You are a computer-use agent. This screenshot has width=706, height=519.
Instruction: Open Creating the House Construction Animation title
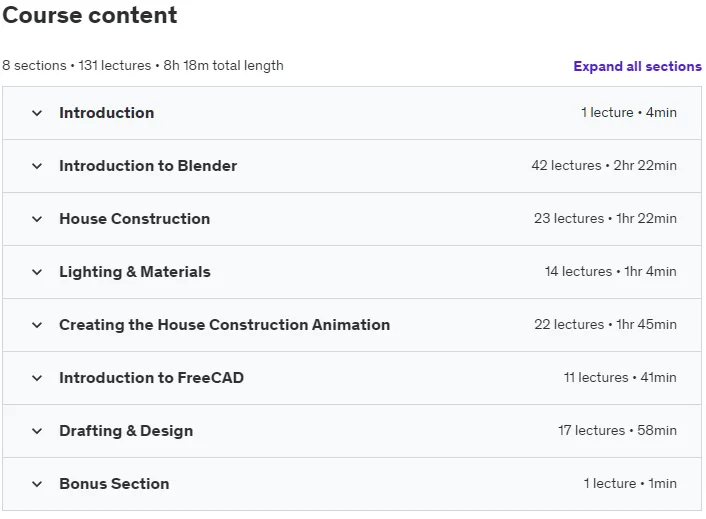225,325
